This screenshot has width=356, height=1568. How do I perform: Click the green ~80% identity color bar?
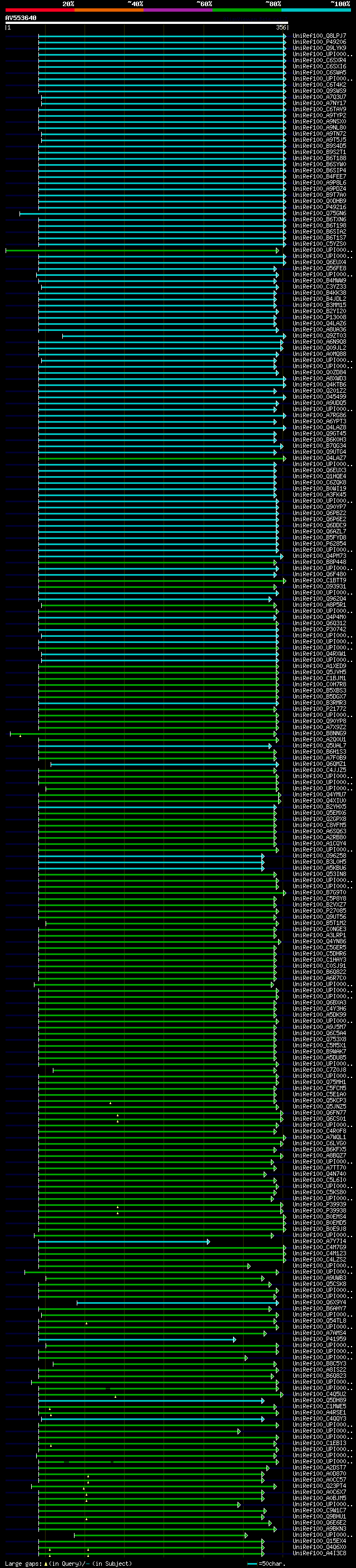click(247, 10)
